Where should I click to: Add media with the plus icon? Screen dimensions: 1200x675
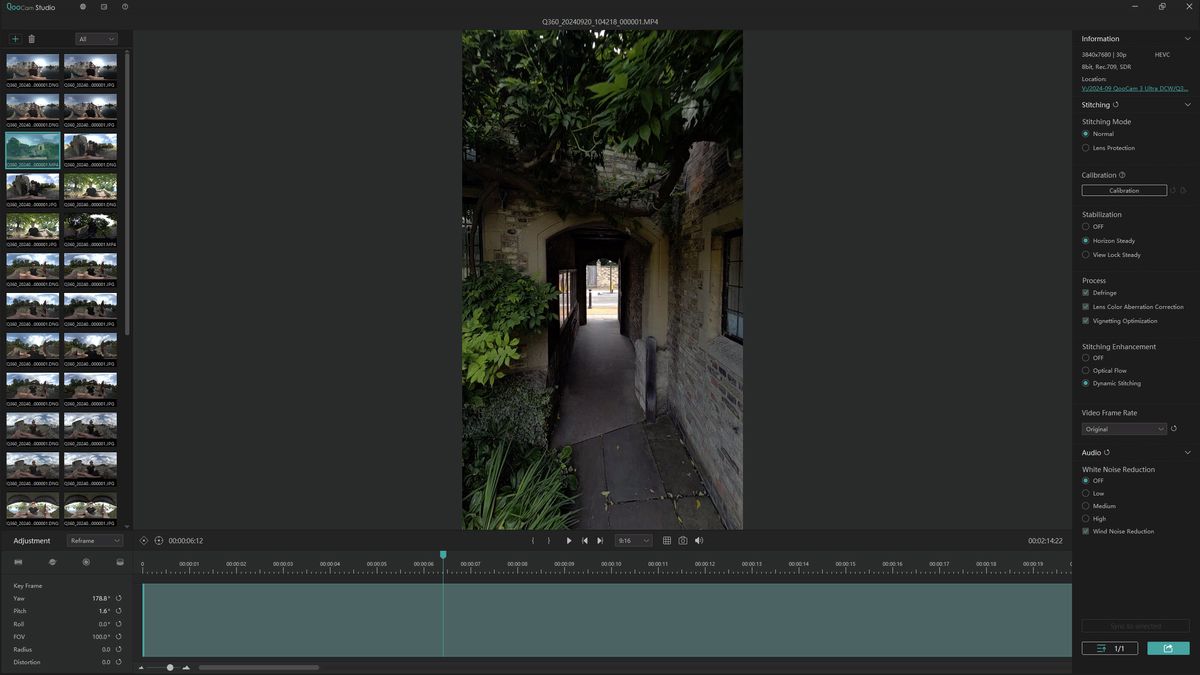click(15, 39)
